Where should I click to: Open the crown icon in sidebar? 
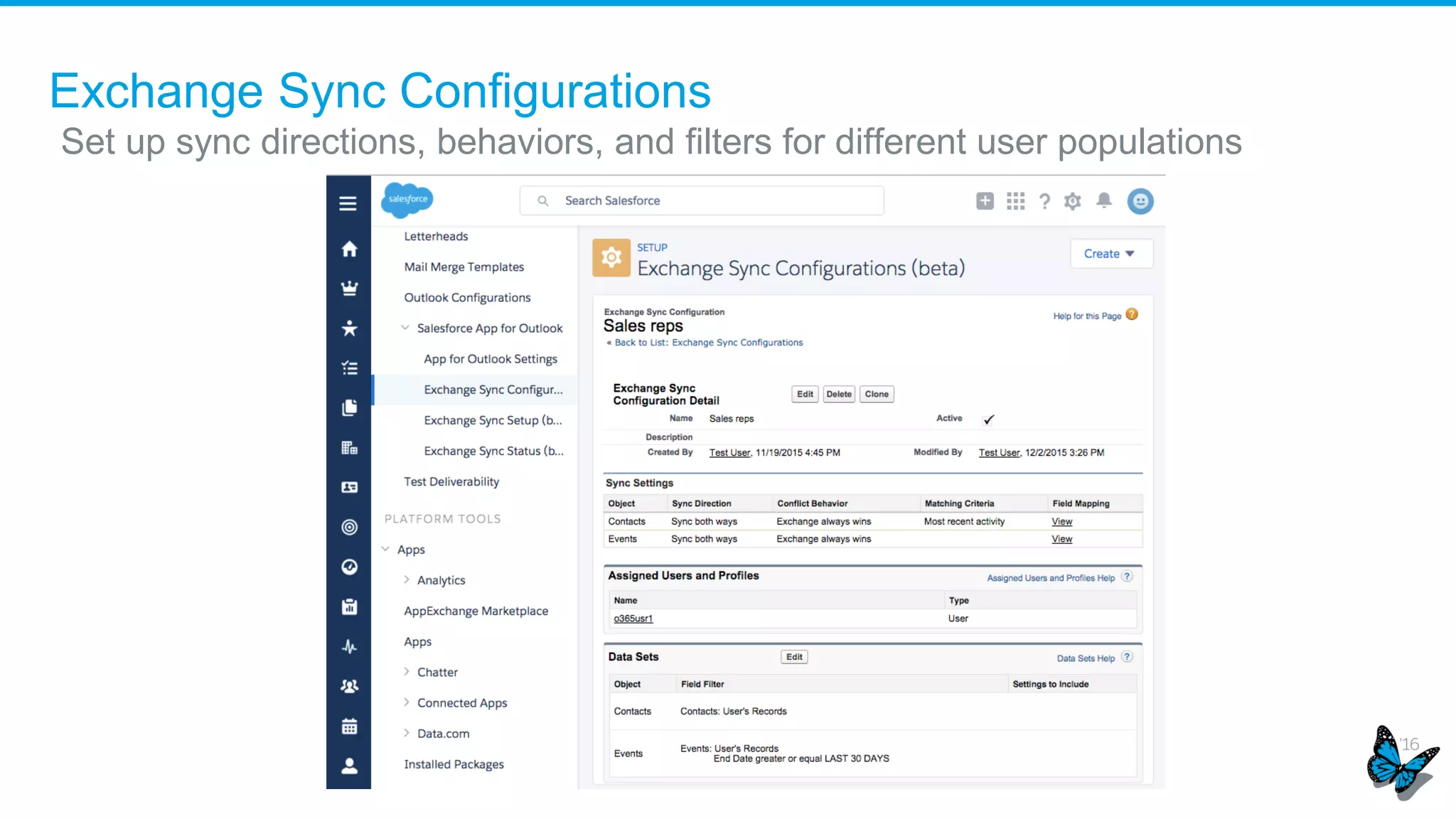[x=349, y=288]
